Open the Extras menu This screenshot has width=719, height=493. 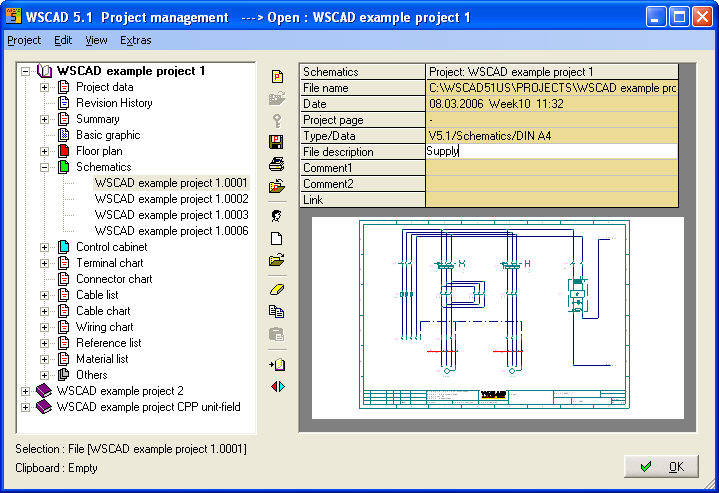point(136,40)
